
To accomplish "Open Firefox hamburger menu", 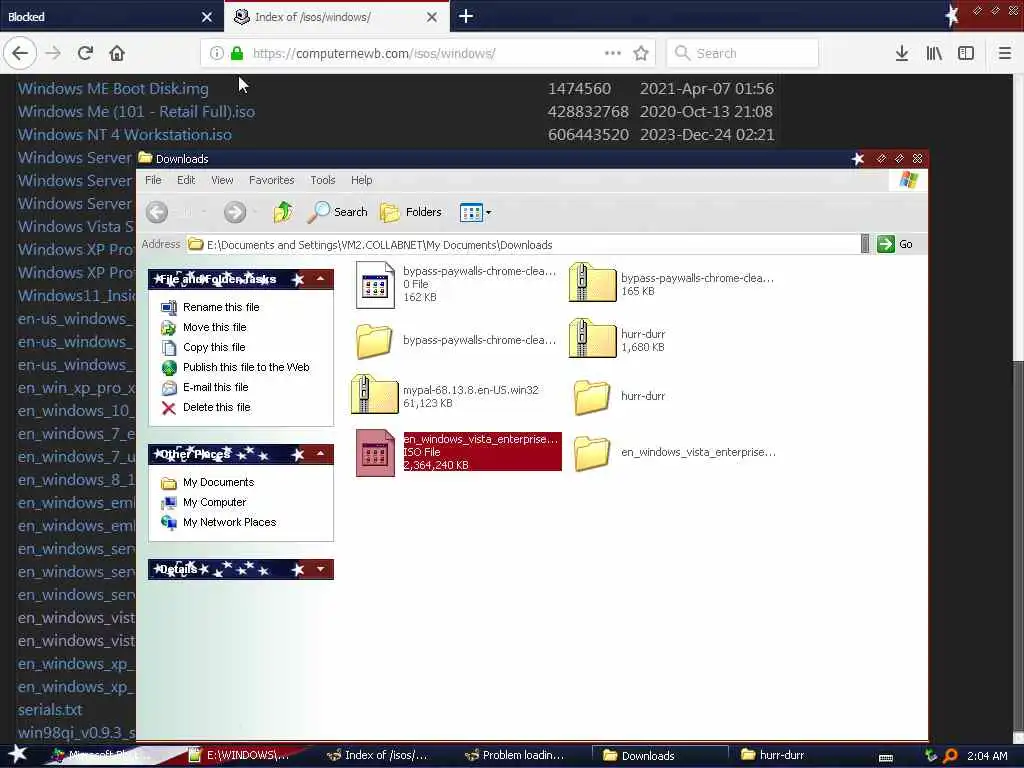I will click(1004, 53).
